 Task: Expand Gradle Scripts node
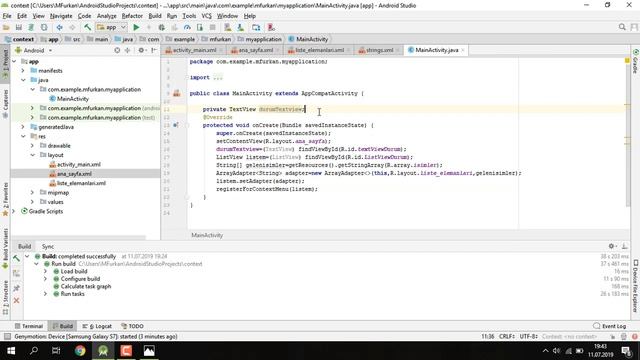[x=14, y=211]
